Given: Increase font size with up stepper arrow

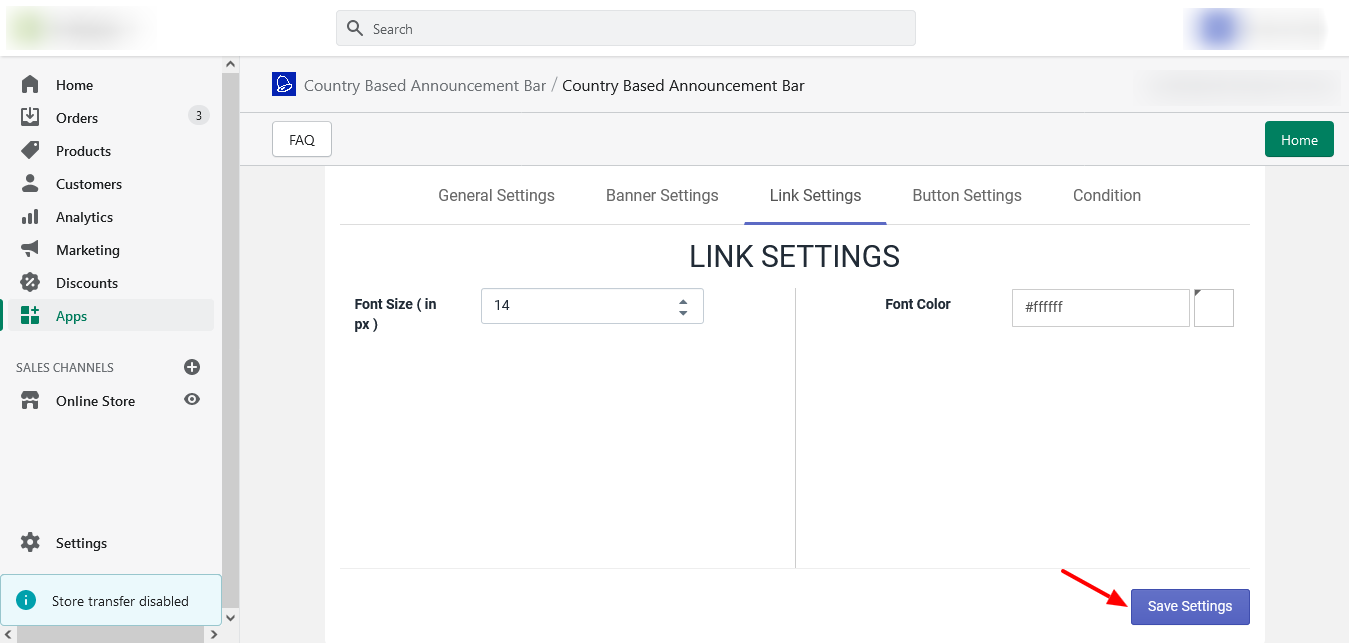Looking at the screenshot, I should [x=683, y=301].
